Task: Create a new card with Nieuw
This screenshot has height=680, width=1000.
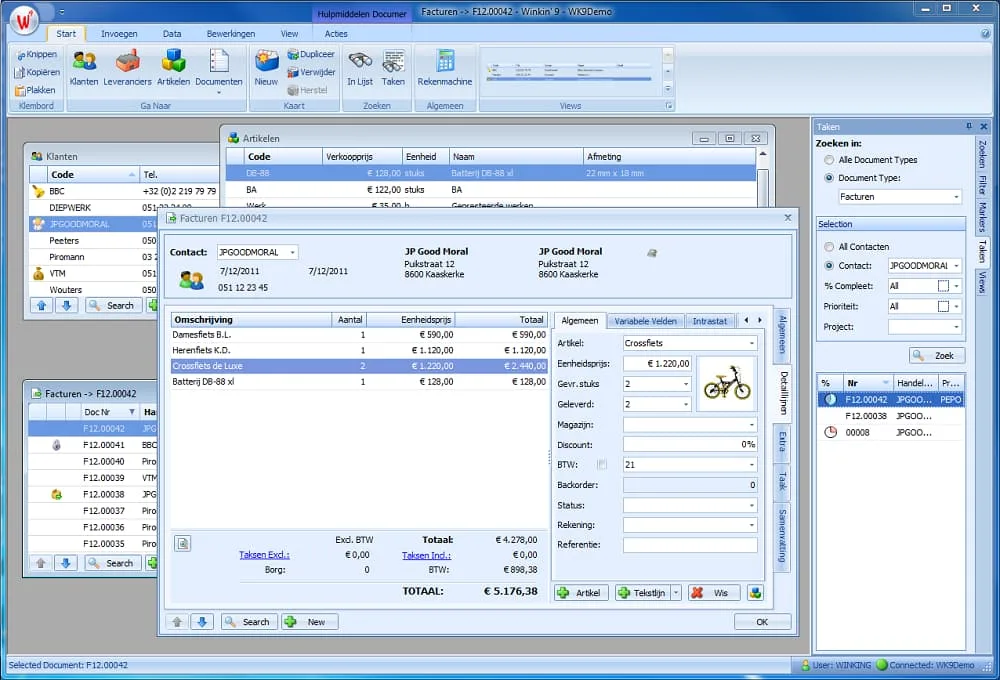Action: tap(266, 68)
